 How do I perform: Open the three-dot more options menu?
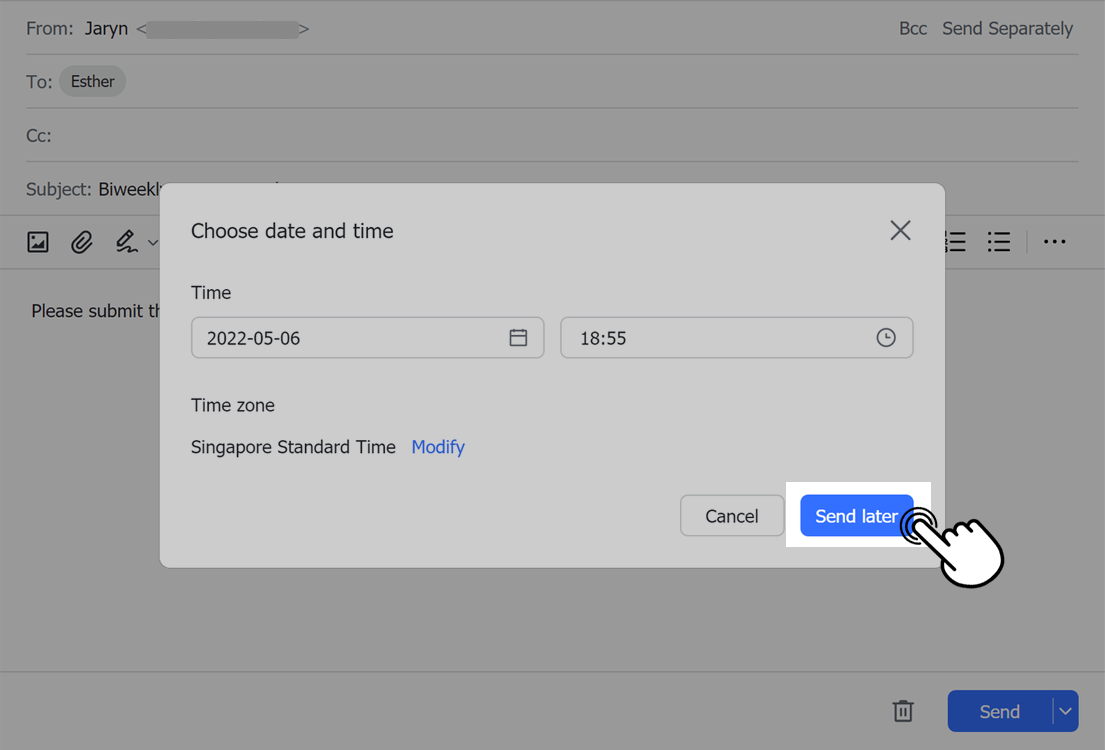(x=1054, y=242)
